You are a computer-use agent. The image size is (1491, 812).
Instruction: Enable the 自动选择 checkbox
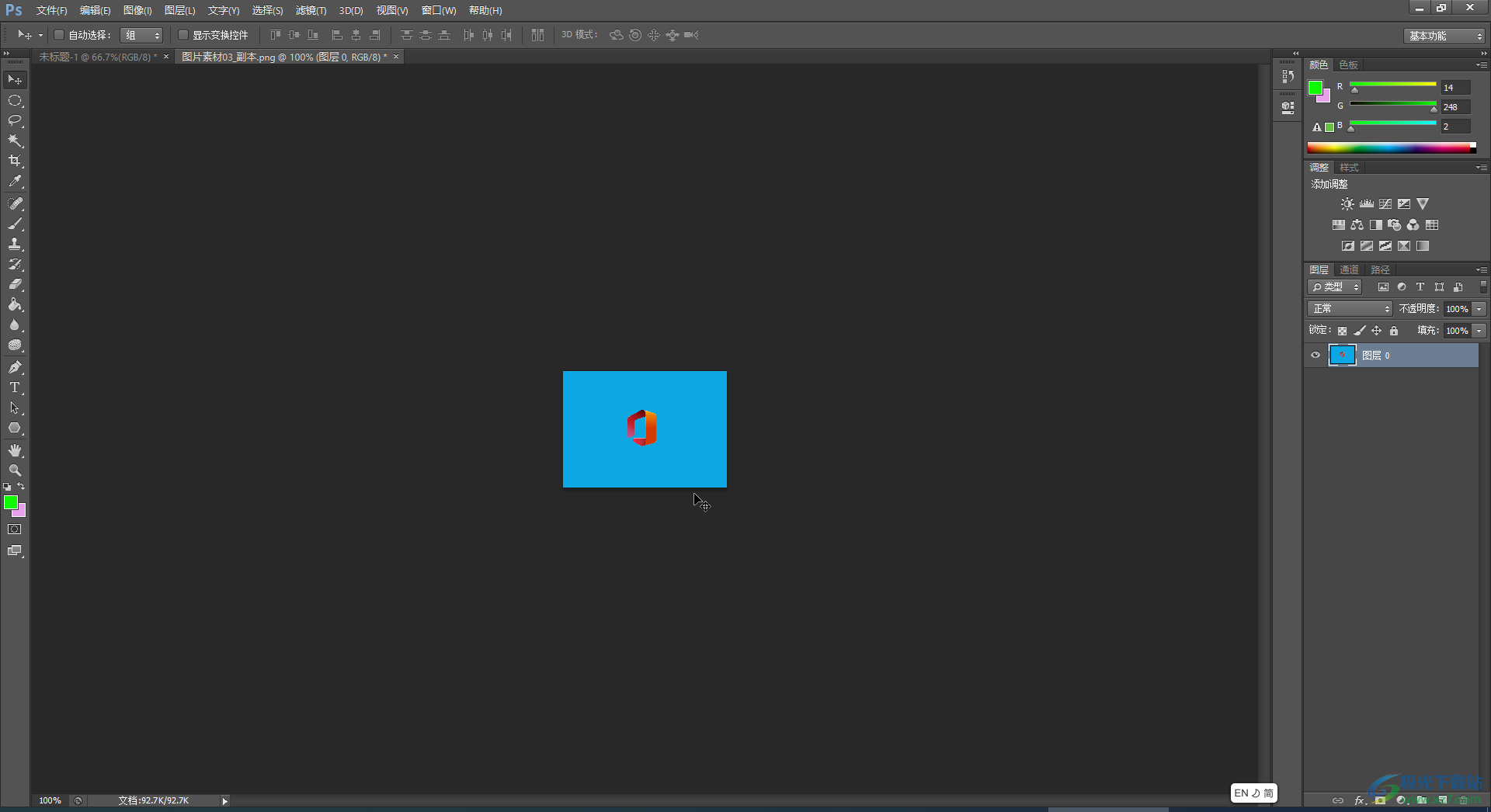[x=58, y=35]
